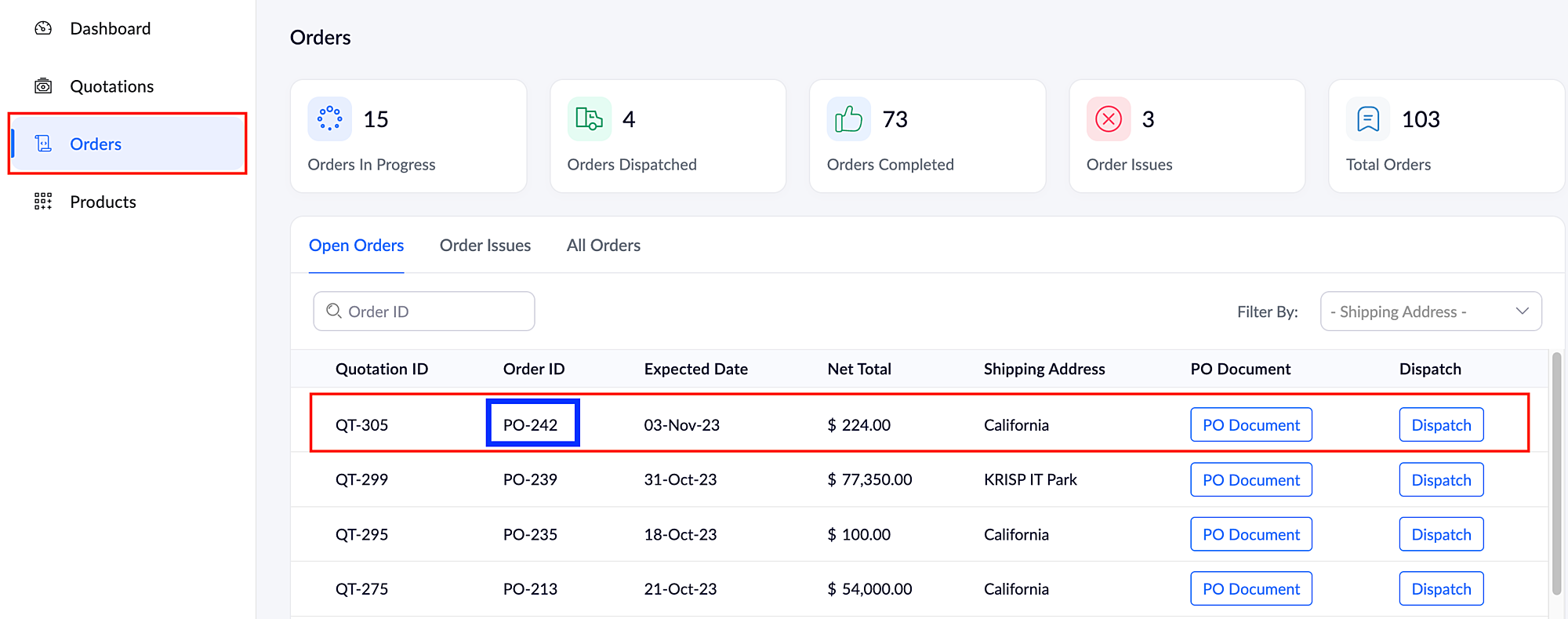Click the Total Orders receipt icon

point(1367,119)
